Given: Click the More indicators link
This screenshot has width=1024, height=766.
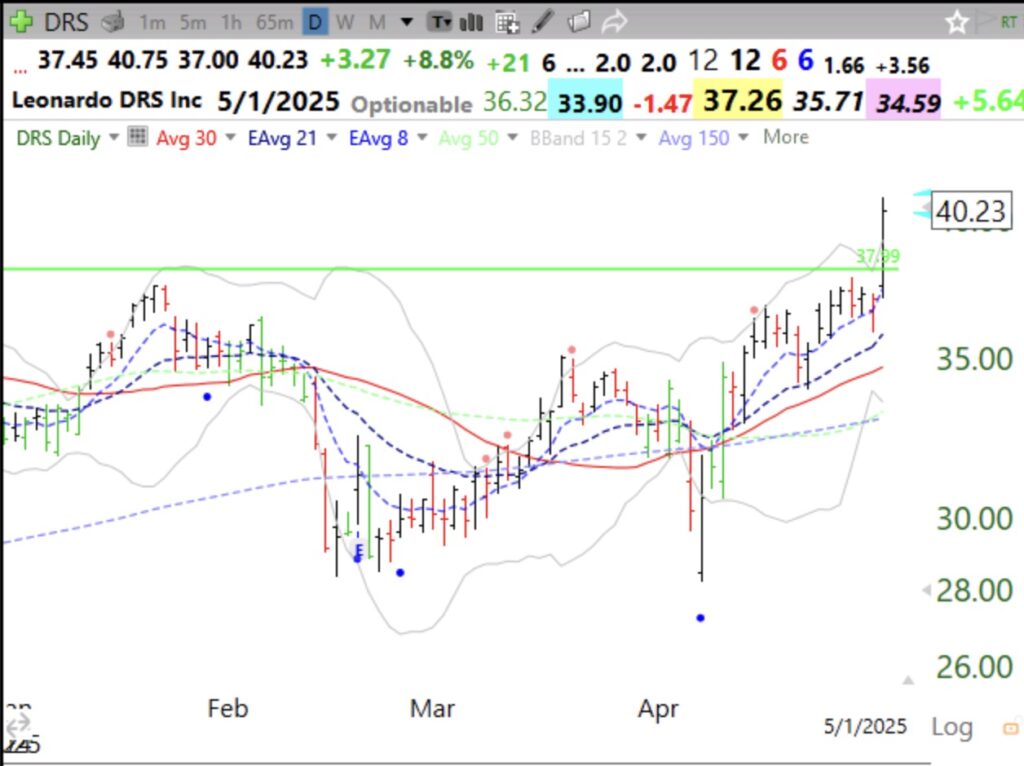Looking at the screenshot, I should pyautogui.click(x=786, y=138).
